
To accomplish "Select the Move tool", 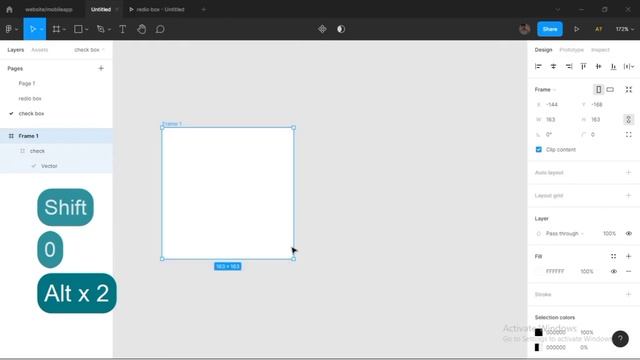I will pos(33,29).
